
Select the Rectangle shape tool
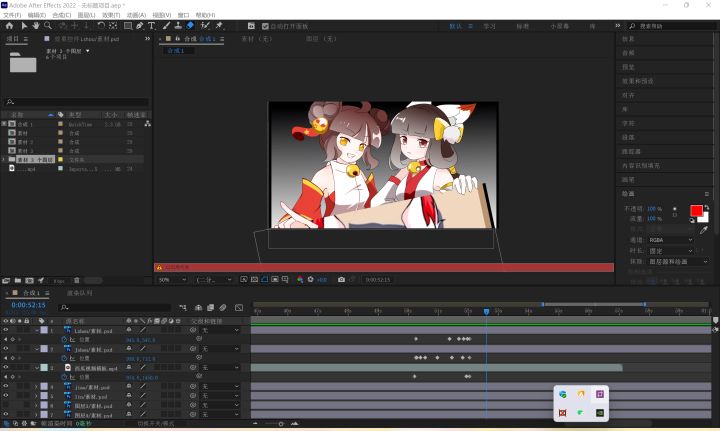click(x=127, y=26)
